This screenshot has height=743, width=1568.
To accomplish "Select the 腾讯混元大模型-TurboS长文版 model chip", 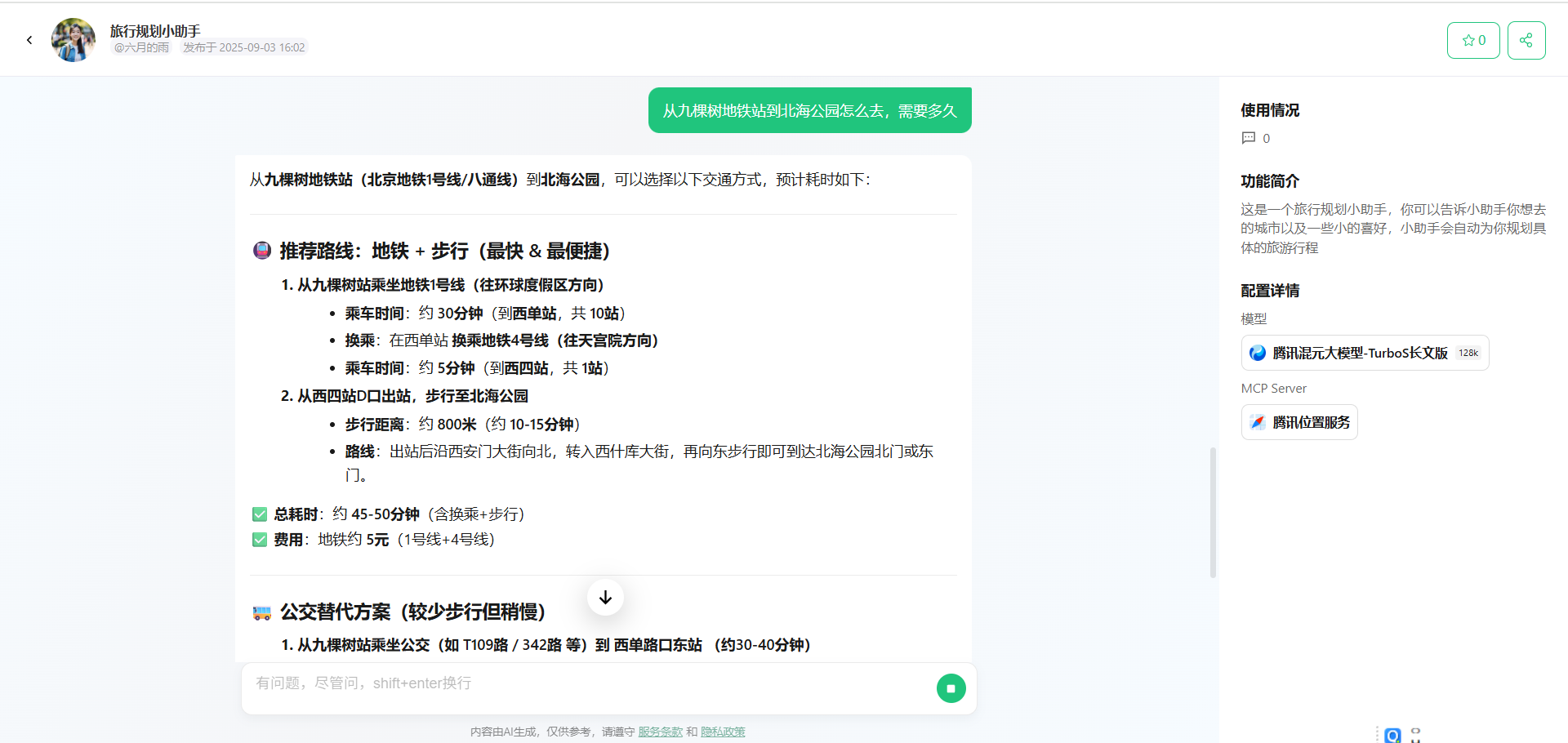I will pos(1365,353).
